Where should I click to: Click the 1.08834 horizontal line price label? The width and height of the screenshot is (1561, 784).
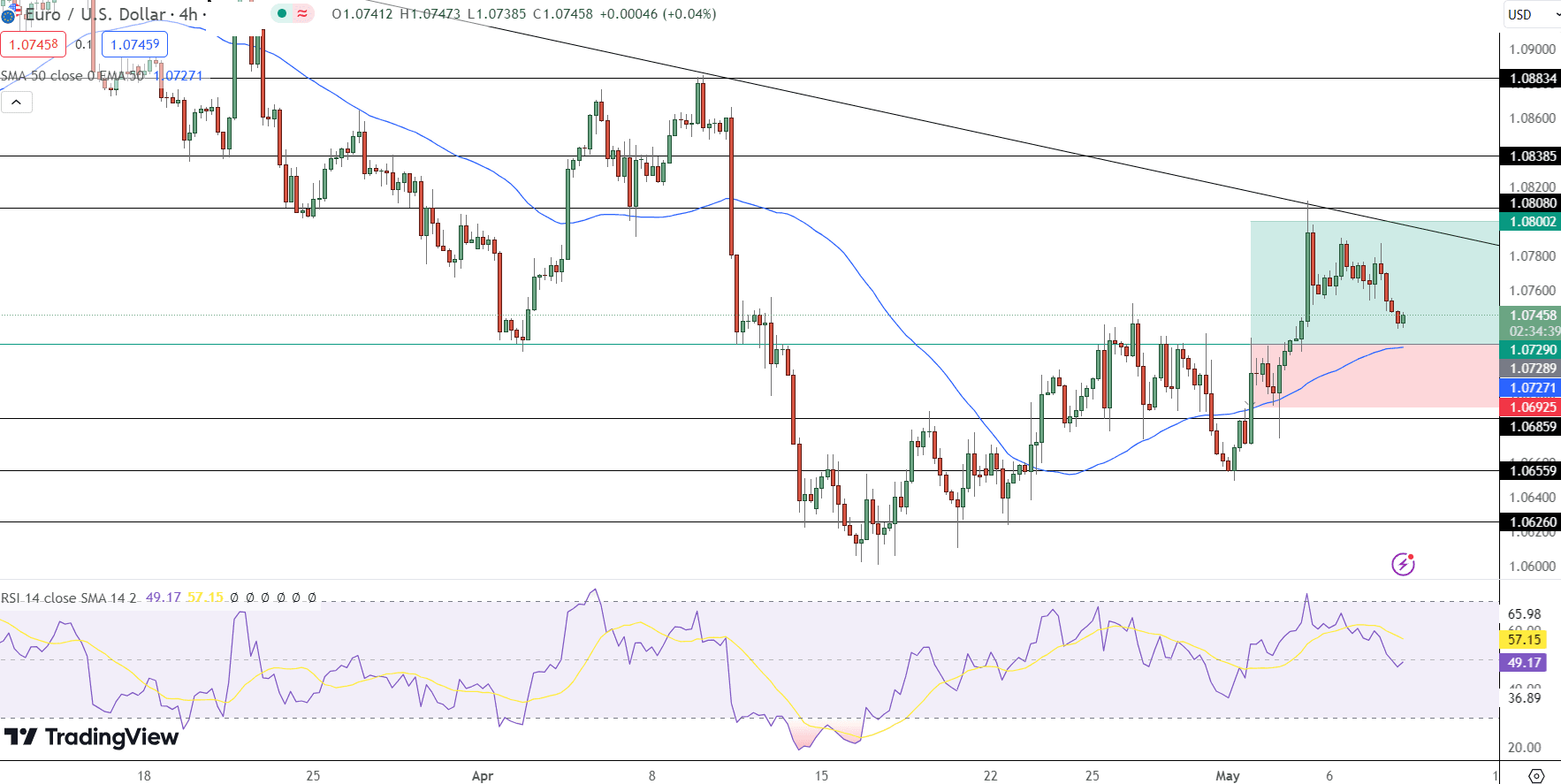tap(1532, 79)
